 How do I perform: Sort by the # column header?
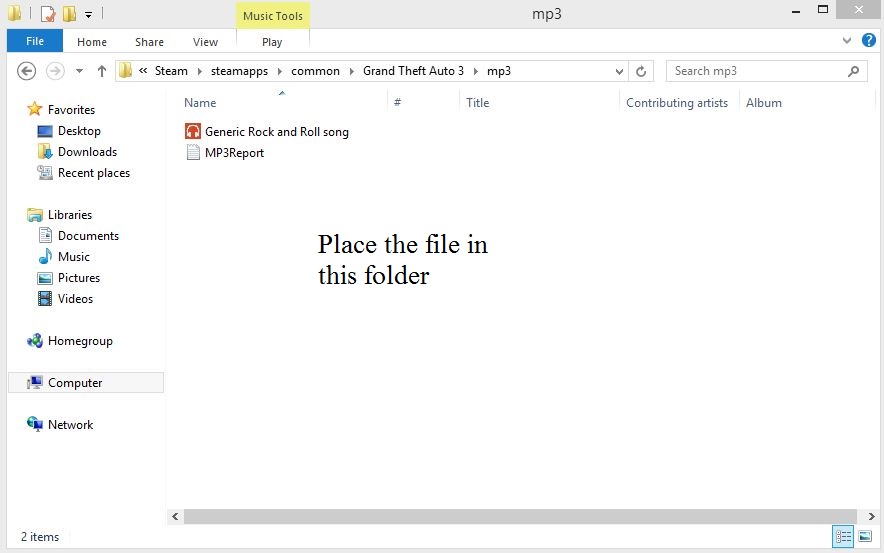tap(397, 103)
